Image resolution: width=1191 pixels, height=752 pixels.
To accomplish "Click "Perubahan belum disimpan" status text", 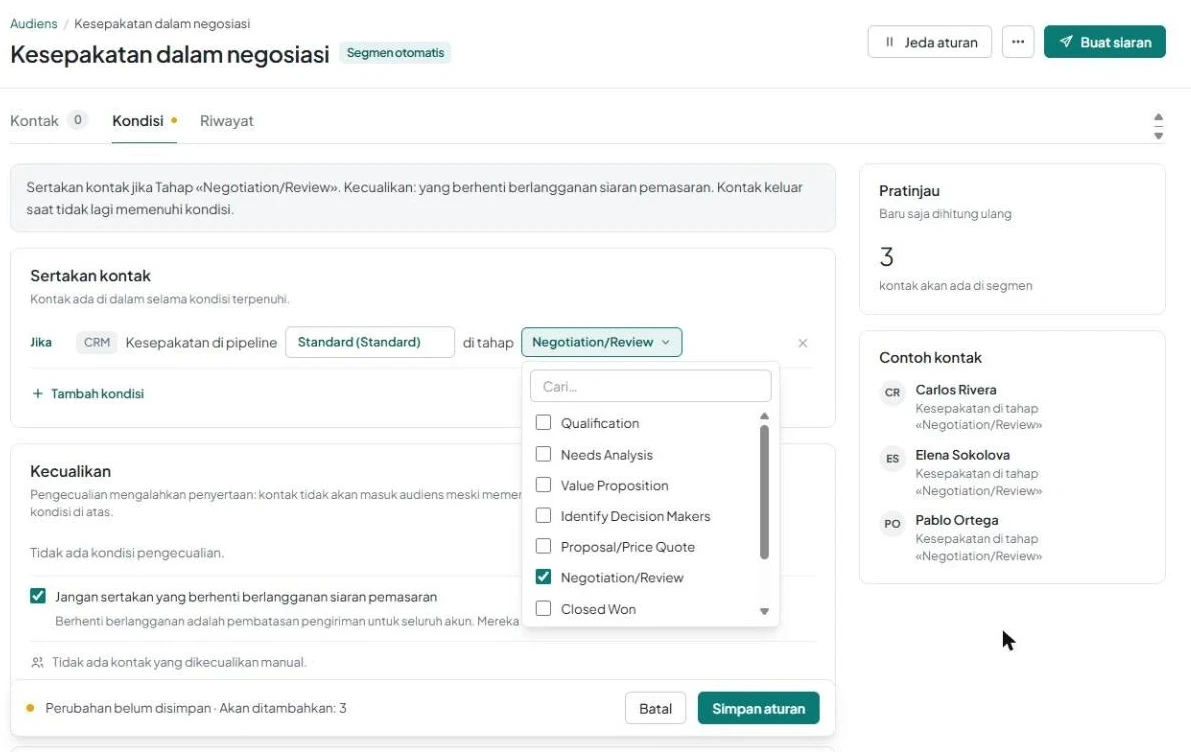I will 128,708.
